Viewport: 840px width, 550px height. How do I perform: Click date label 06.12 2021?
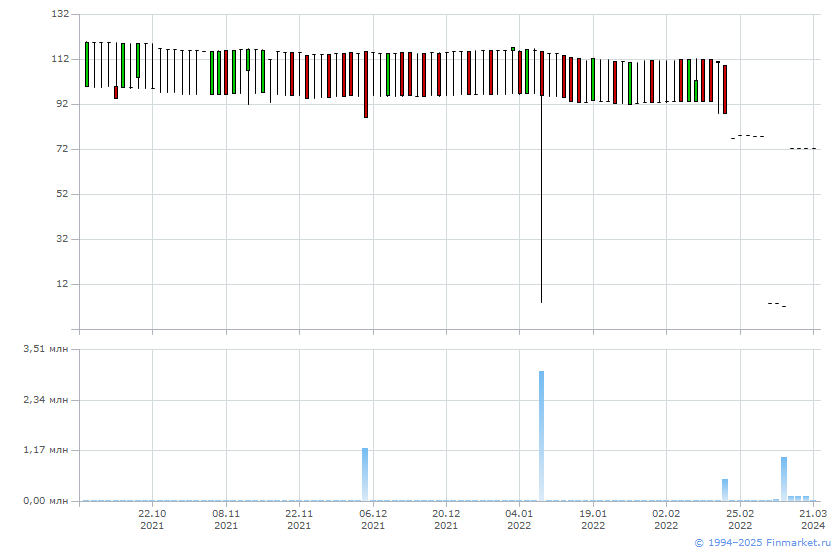tap(373, 519)
